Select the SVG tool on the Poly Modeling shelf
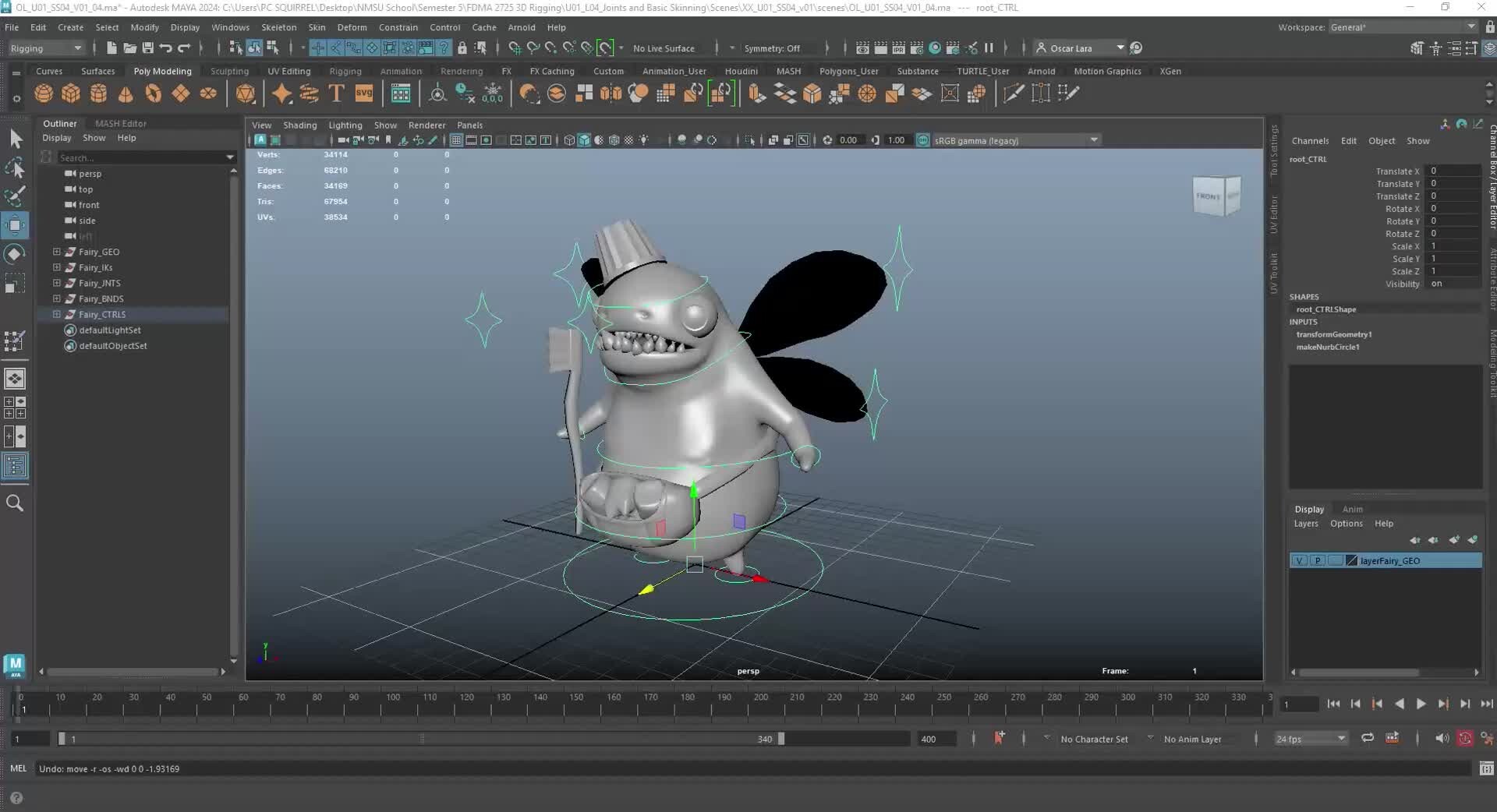Image resolution: width=1497 pixels, height=812 pixels. [364, 94]
